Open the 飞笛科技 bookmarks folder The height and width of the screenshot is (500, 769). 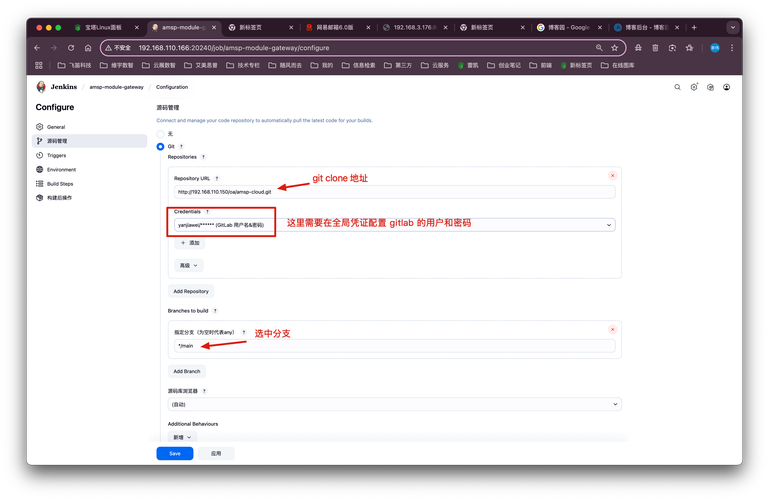pyautogui.click(x=75, y=65)
